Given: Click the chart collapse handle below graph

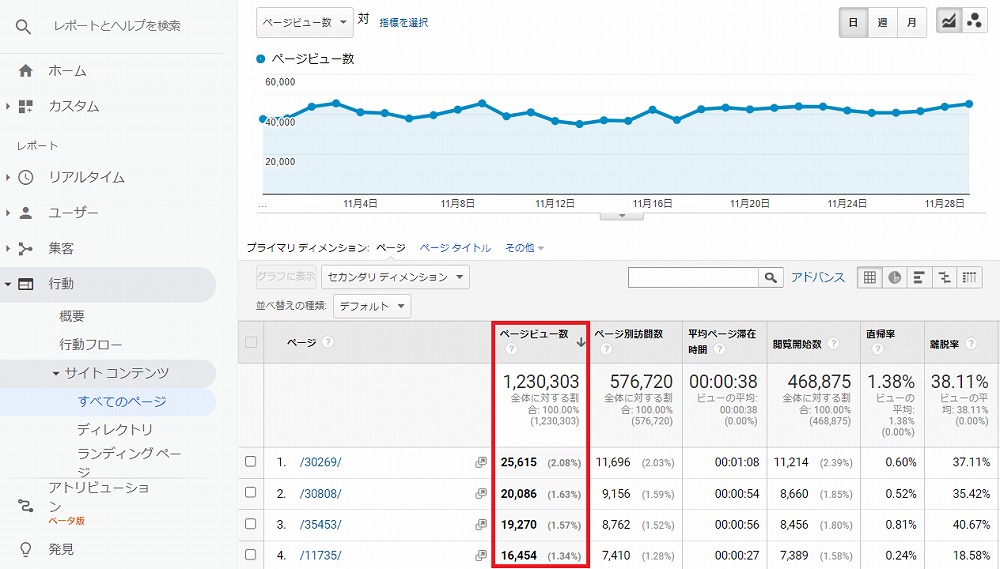Looking at the screenshot, I should pos(622,216).
